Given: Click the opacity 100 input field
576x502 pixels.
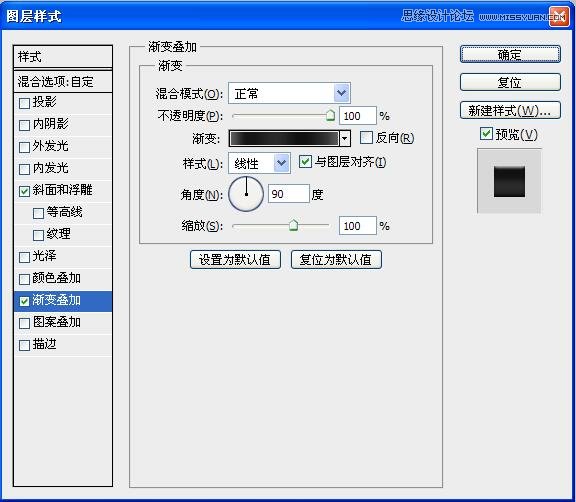Looking at the screenshot, I should point(357,116).
